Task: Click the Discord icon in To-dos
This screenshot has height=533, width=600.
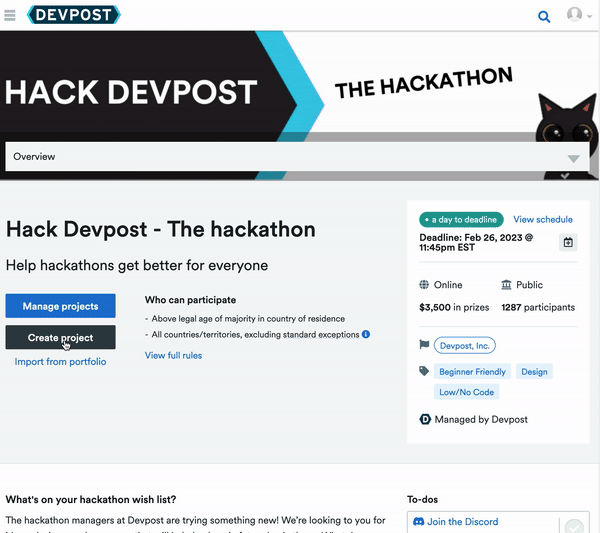Action: [x=419, y=521]
